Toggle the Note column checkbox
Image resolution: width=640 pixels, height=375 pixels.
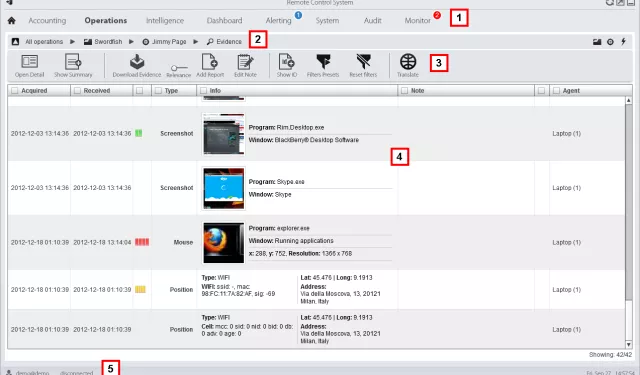click(x=404, y=91)
